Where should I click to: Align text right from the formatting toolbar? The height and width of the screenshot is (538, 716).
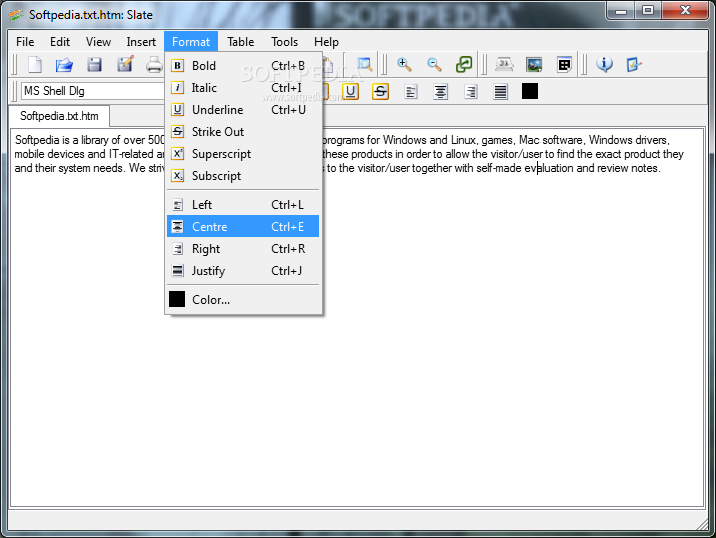coord(470,92)
